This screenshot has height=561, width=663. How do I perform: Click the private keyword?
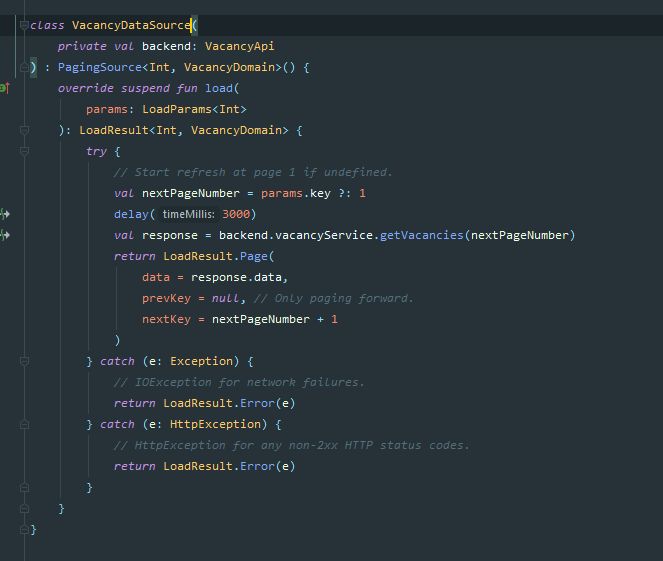point(82,46)
